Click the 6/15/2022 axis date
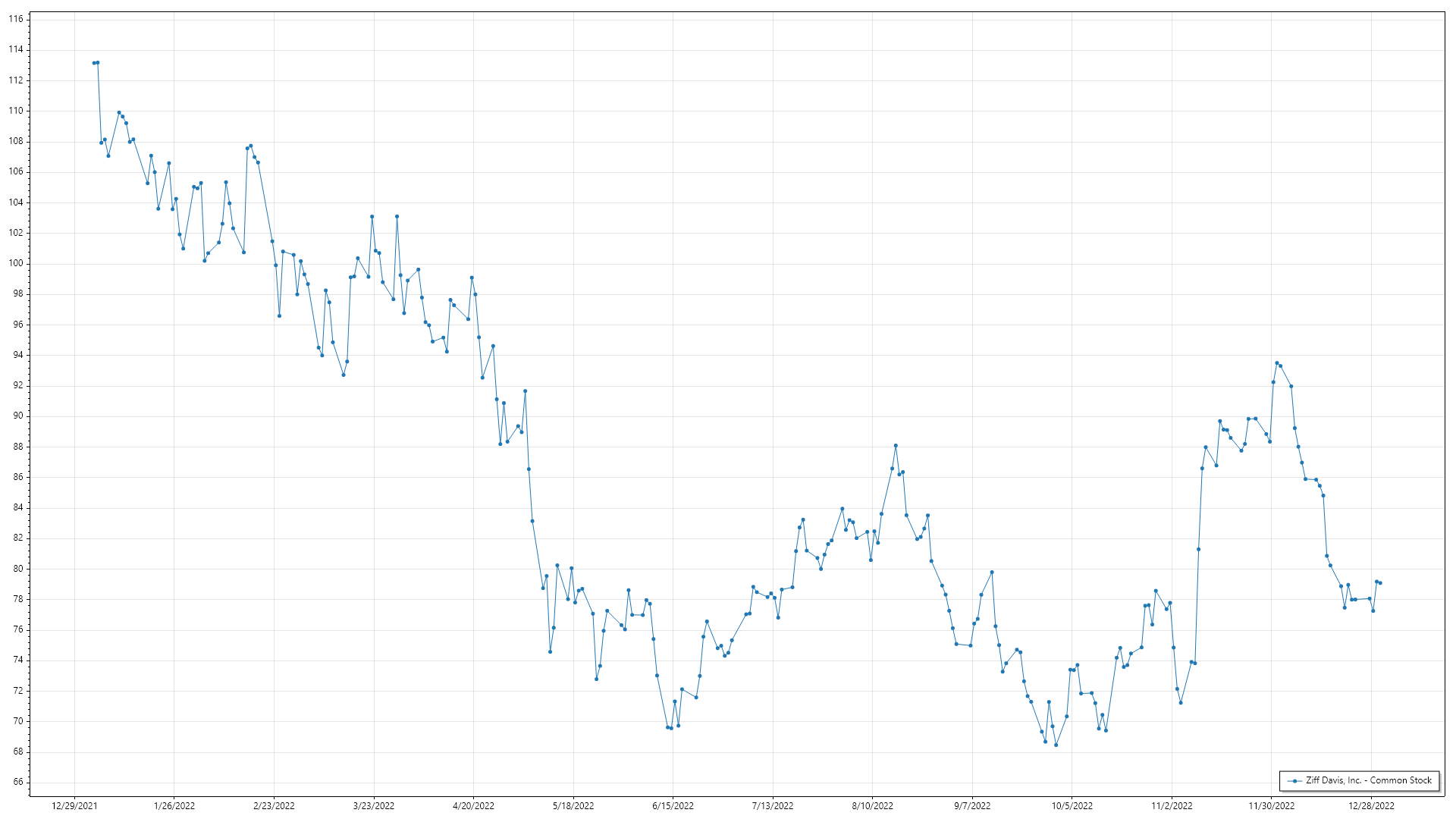1456x819 pixels. (x=673, y=806)
